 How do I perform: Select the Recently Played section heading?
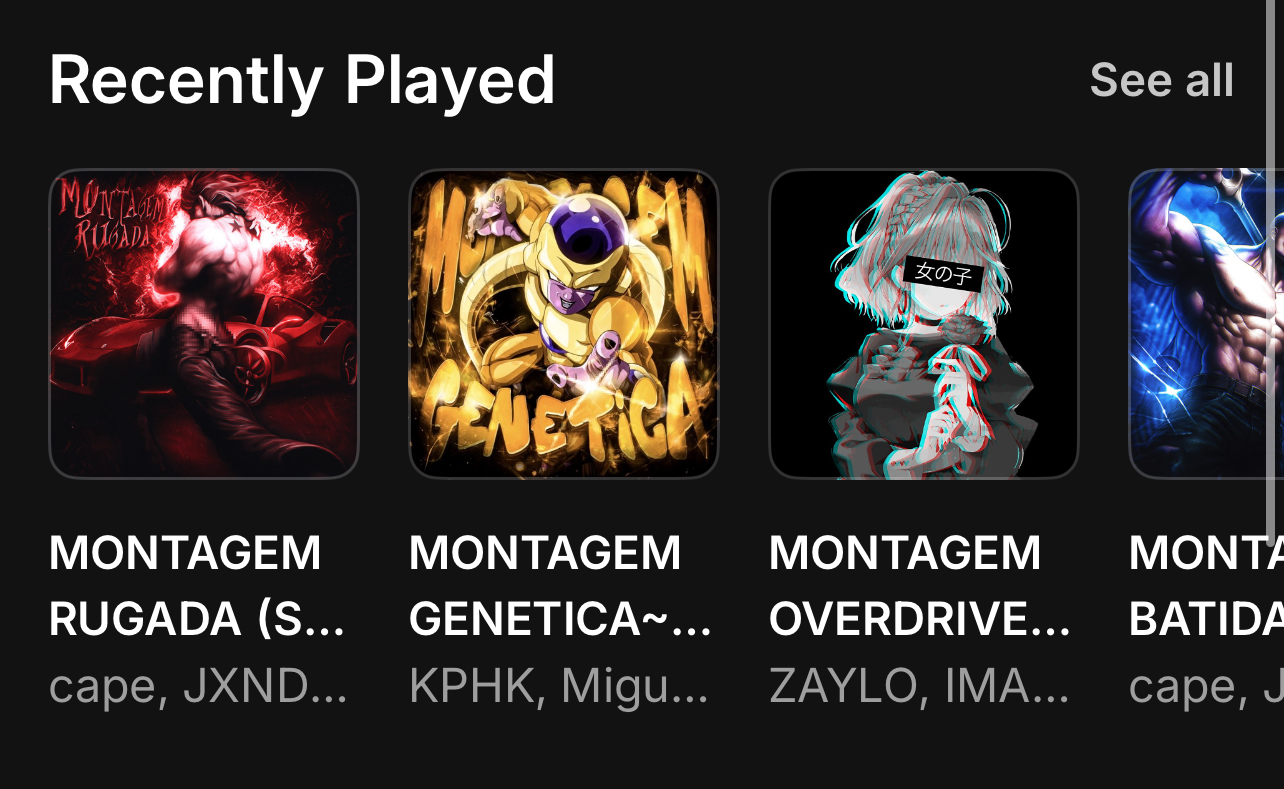click(x=302, y=80)
